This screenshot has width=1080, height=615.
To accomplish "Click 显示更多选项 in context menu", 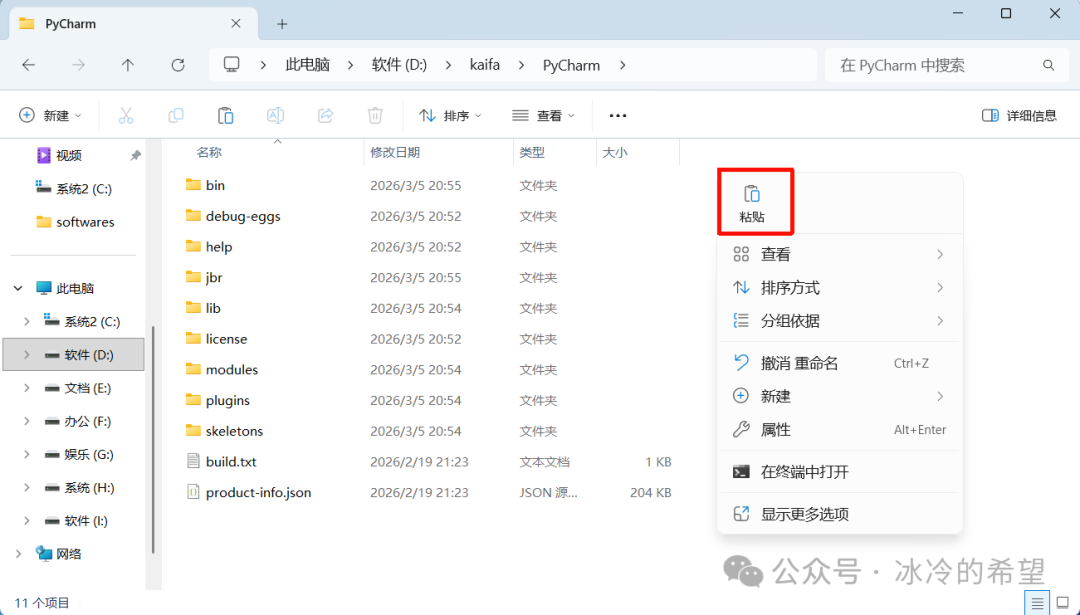I will (x=804, y=514).
